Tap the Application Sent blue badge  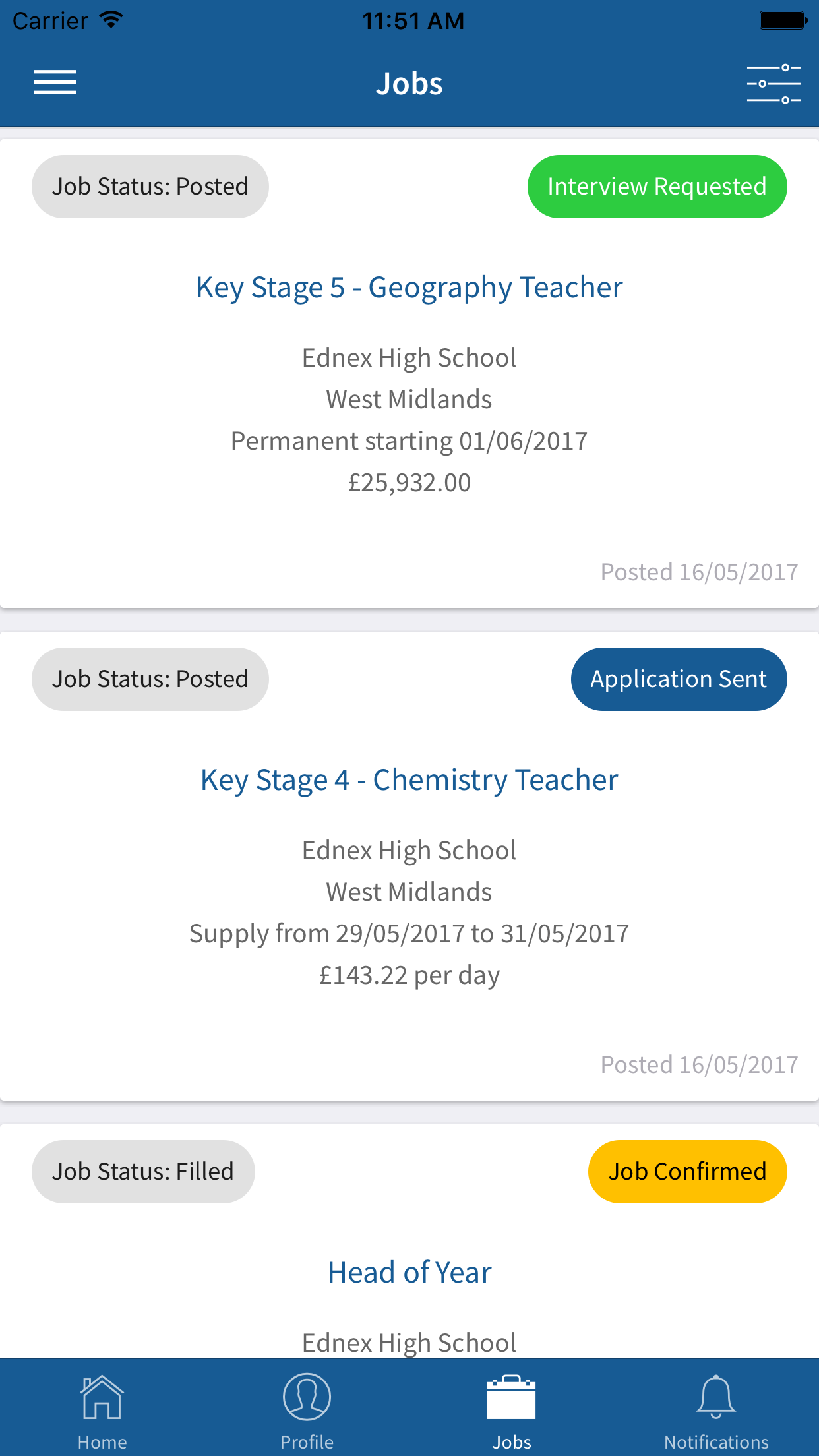pyautogui.click(x=679, y=679)
